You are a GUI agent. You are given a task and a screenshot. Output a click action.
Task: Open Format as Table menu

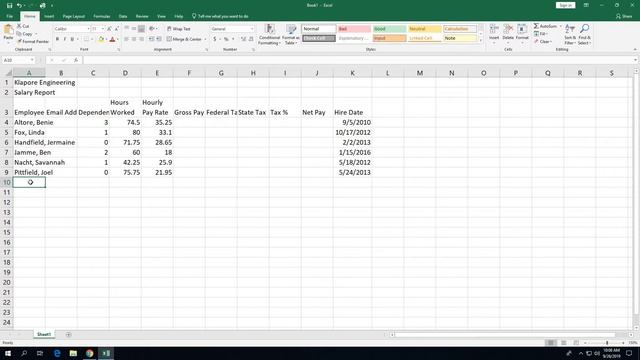pos(291,34)
